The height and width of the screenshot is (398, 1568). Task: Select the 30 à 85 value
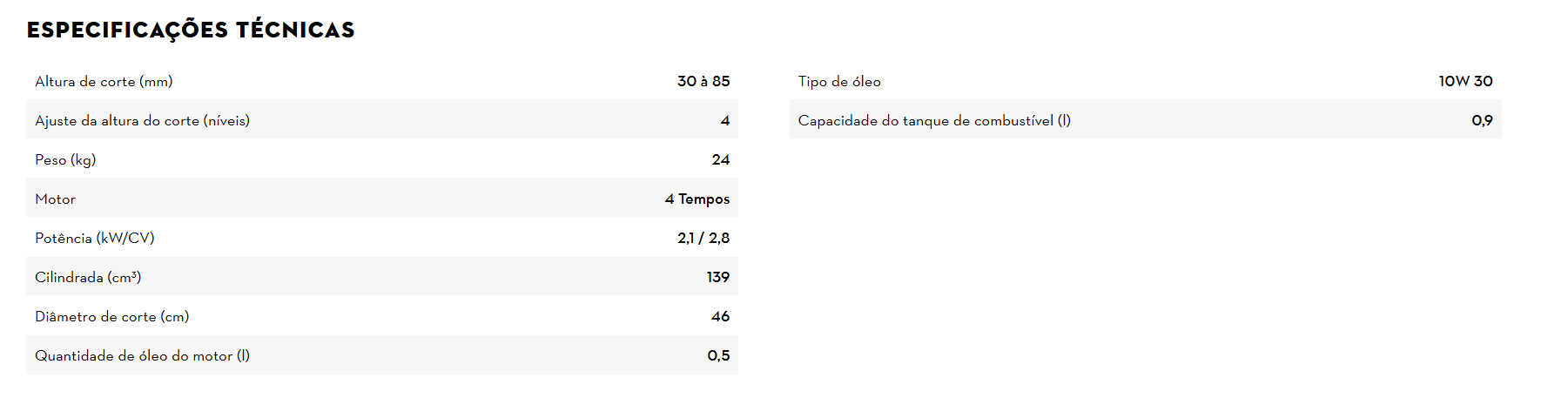point(703,81)
